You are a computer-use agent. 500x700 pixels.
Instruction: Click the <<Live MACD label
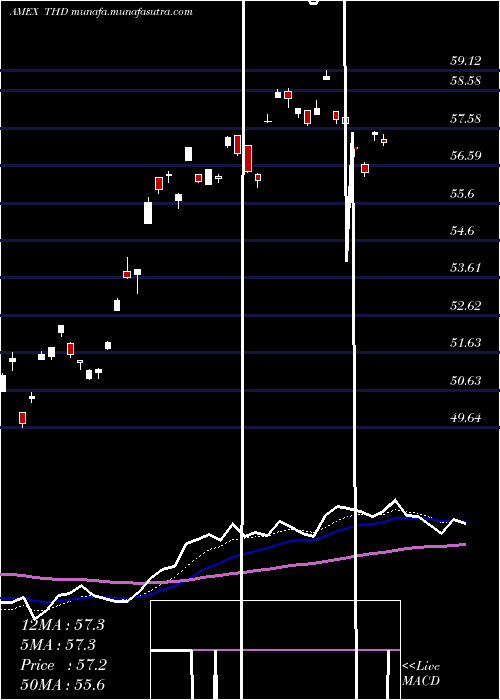point(421,674)
